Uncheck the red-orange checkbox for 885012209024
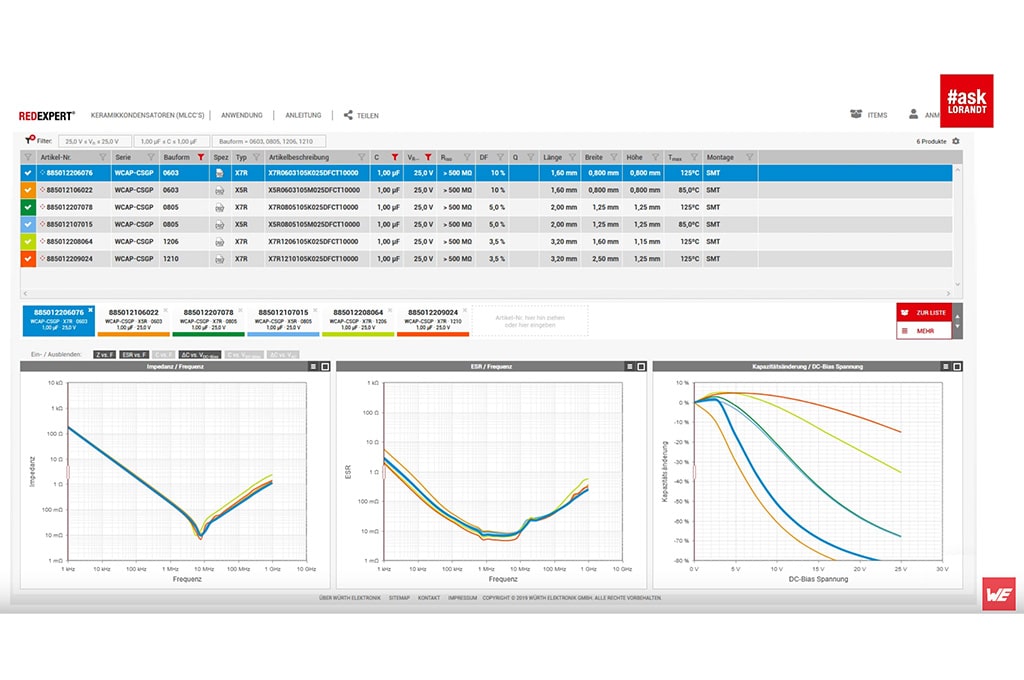The image size is (1024, 680). [x=27, y=259]
